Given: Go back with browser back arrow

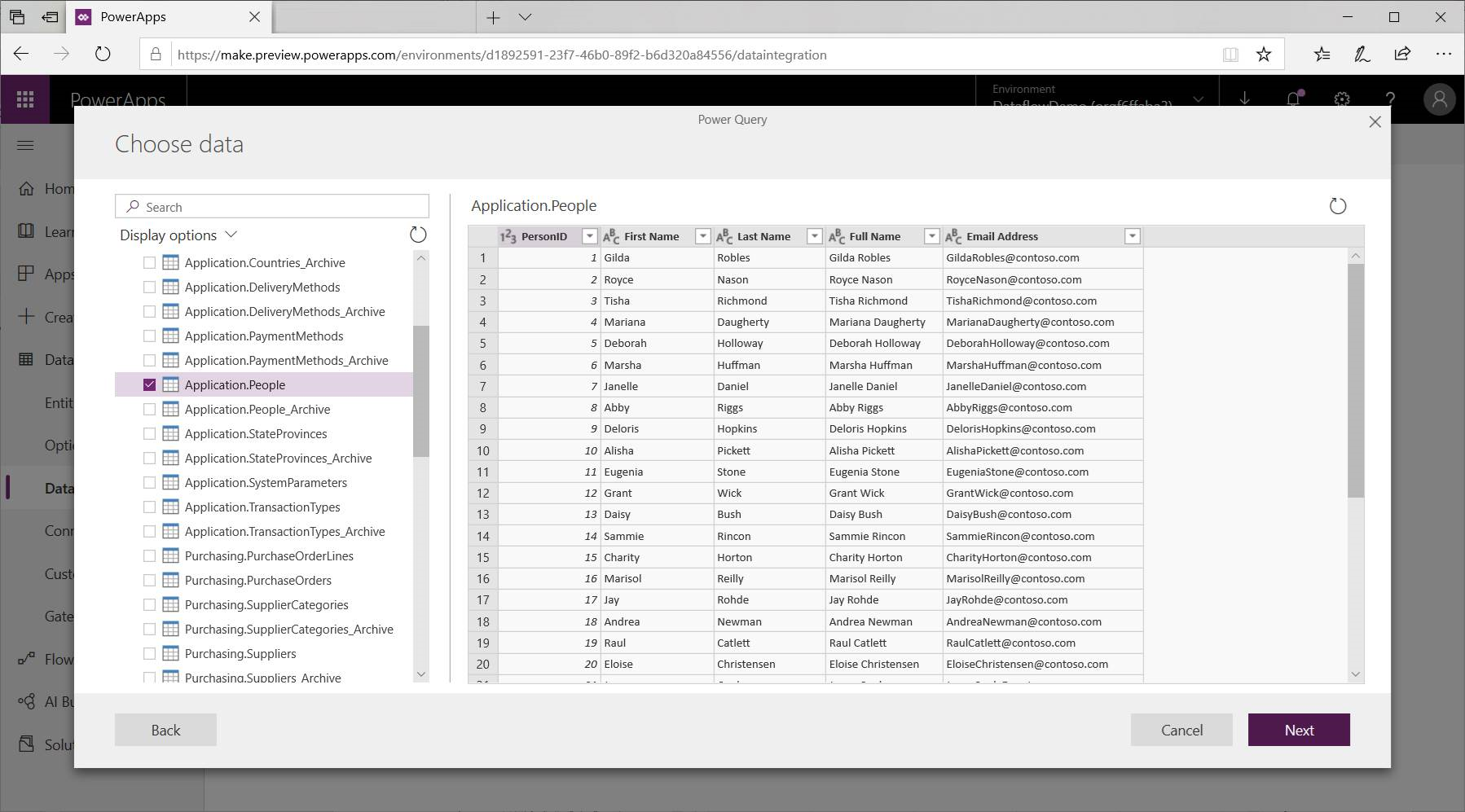Looking at the screenshot, I should pos(21,54).
